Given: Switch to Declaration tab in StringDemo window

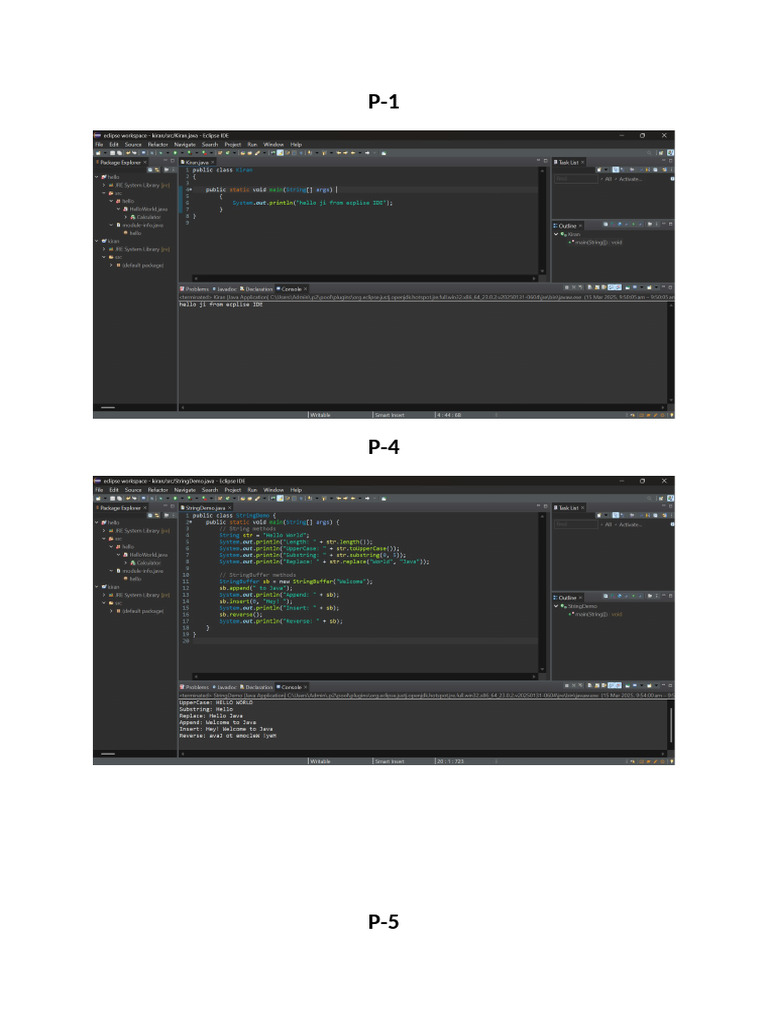Looking at the screenshot, I should point(257,687).
